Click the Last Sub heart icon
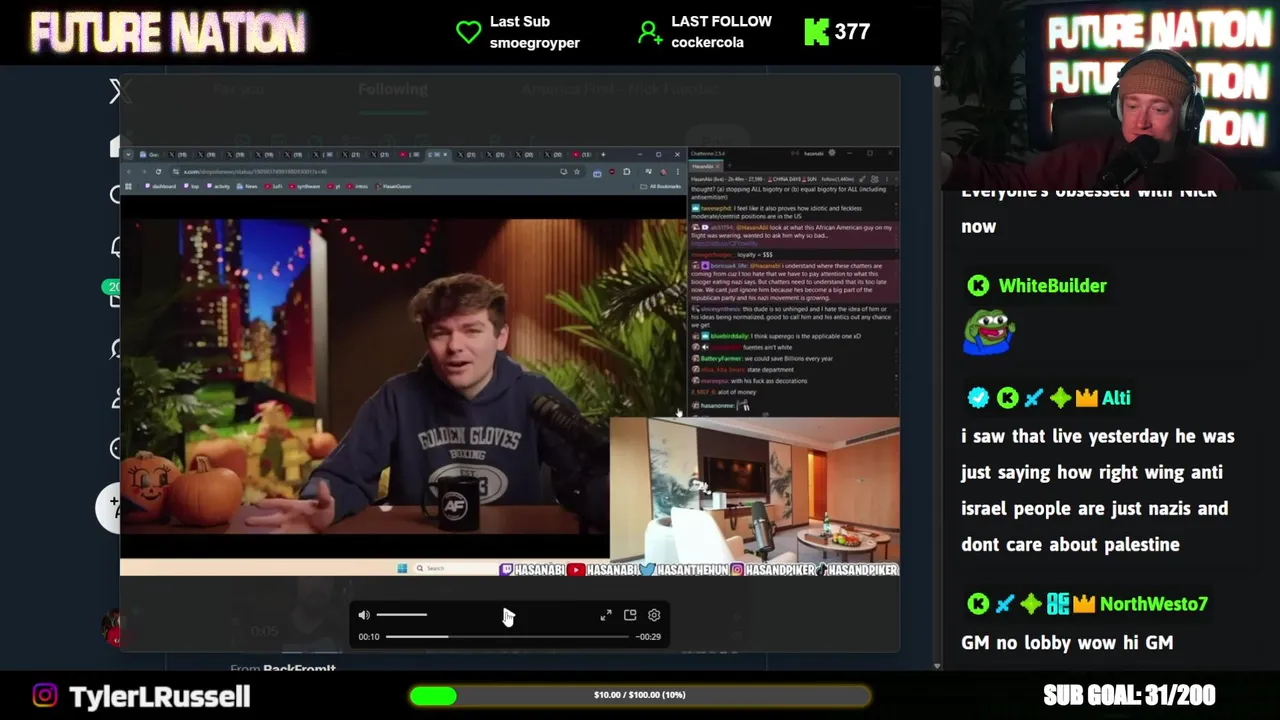 pos(468,32)
